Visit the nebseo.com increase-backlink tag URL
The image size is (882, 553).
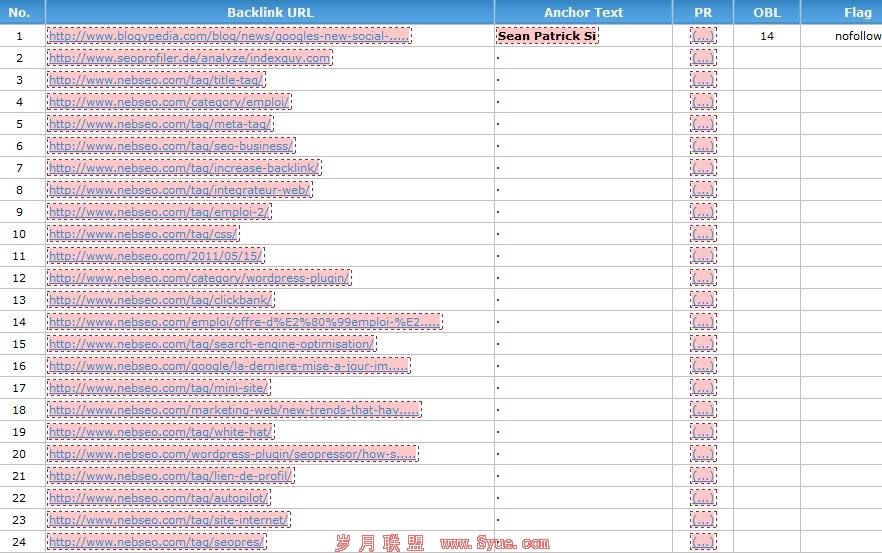pyautogui.click(x=184, y=168)
